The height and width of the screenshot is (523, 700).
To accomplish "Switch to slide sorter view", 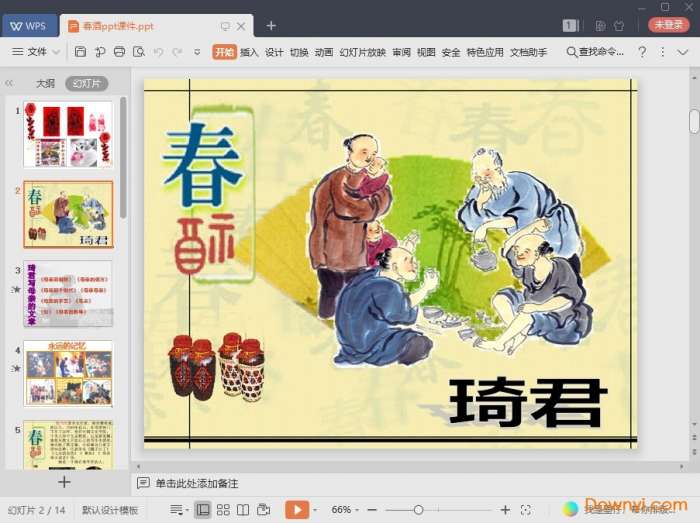I will (x=223, y=510).
